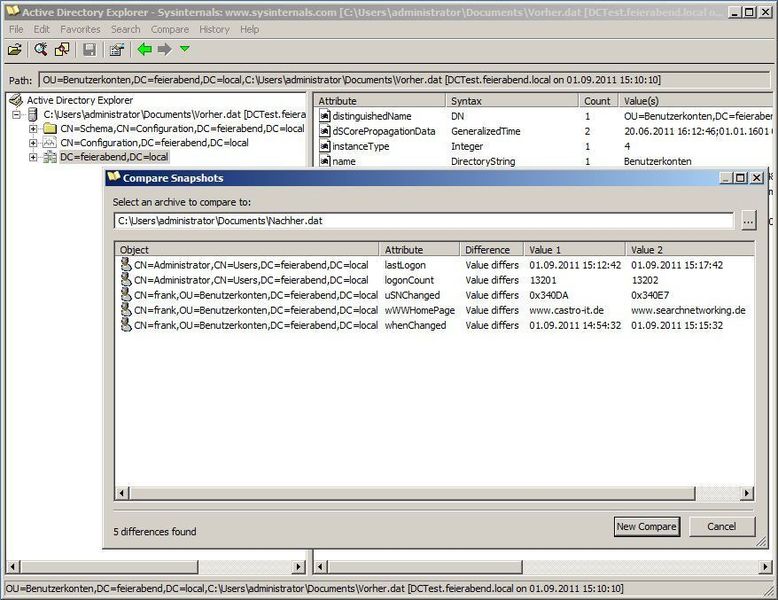The height and width of the screenshot is (600, 778).
Task: Open the Favorites menu
Action: coord(80,29)
